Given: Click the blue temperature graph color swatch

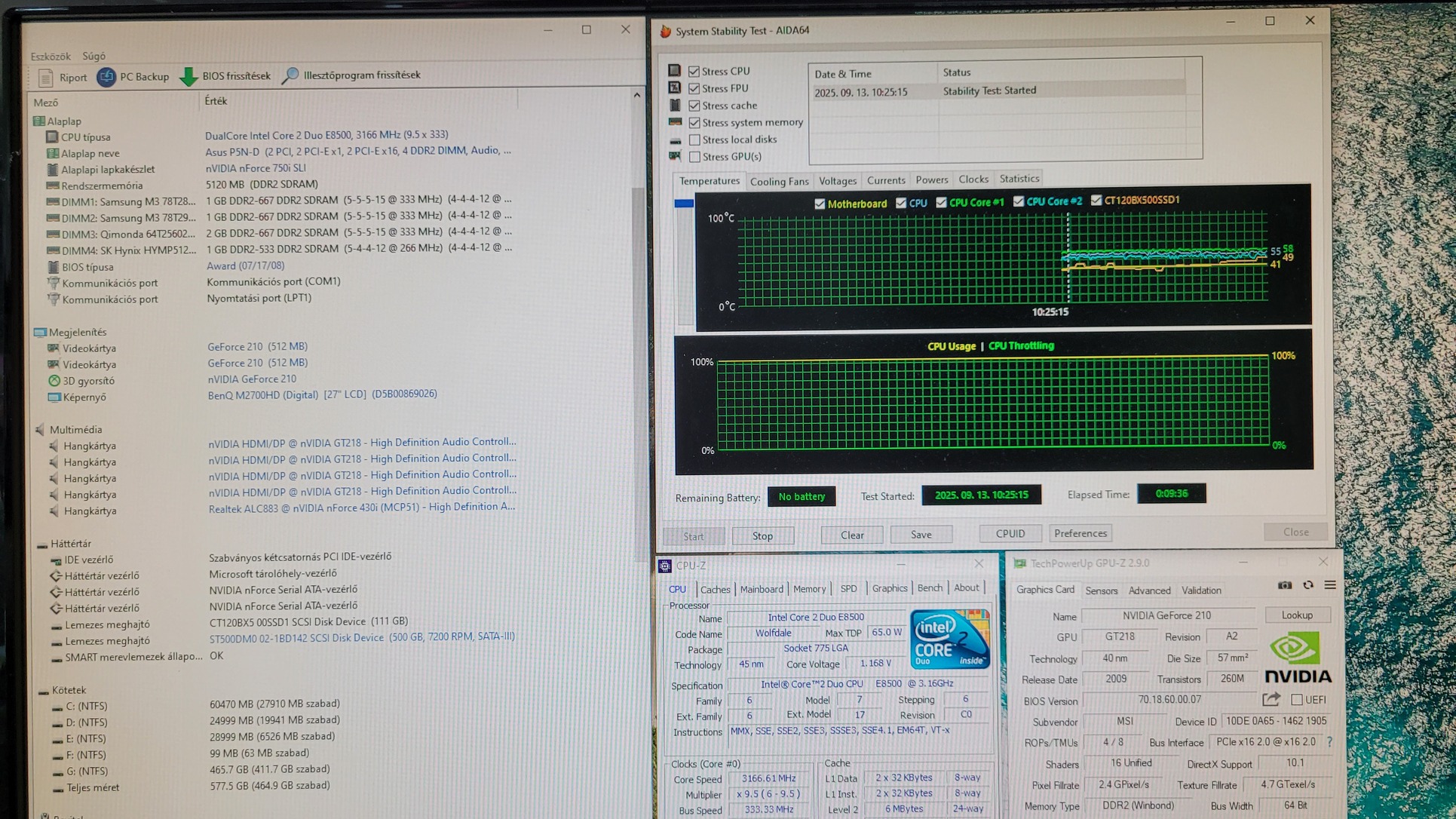Looking at the screenshot, I should click(x=684, y=203).
